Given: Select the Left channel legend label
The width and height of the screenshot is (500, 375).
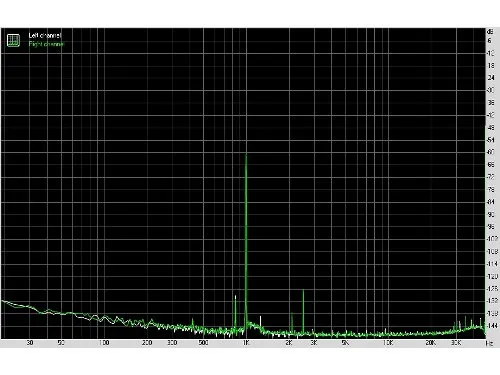Looking at the screenshot, I should 45,35.
